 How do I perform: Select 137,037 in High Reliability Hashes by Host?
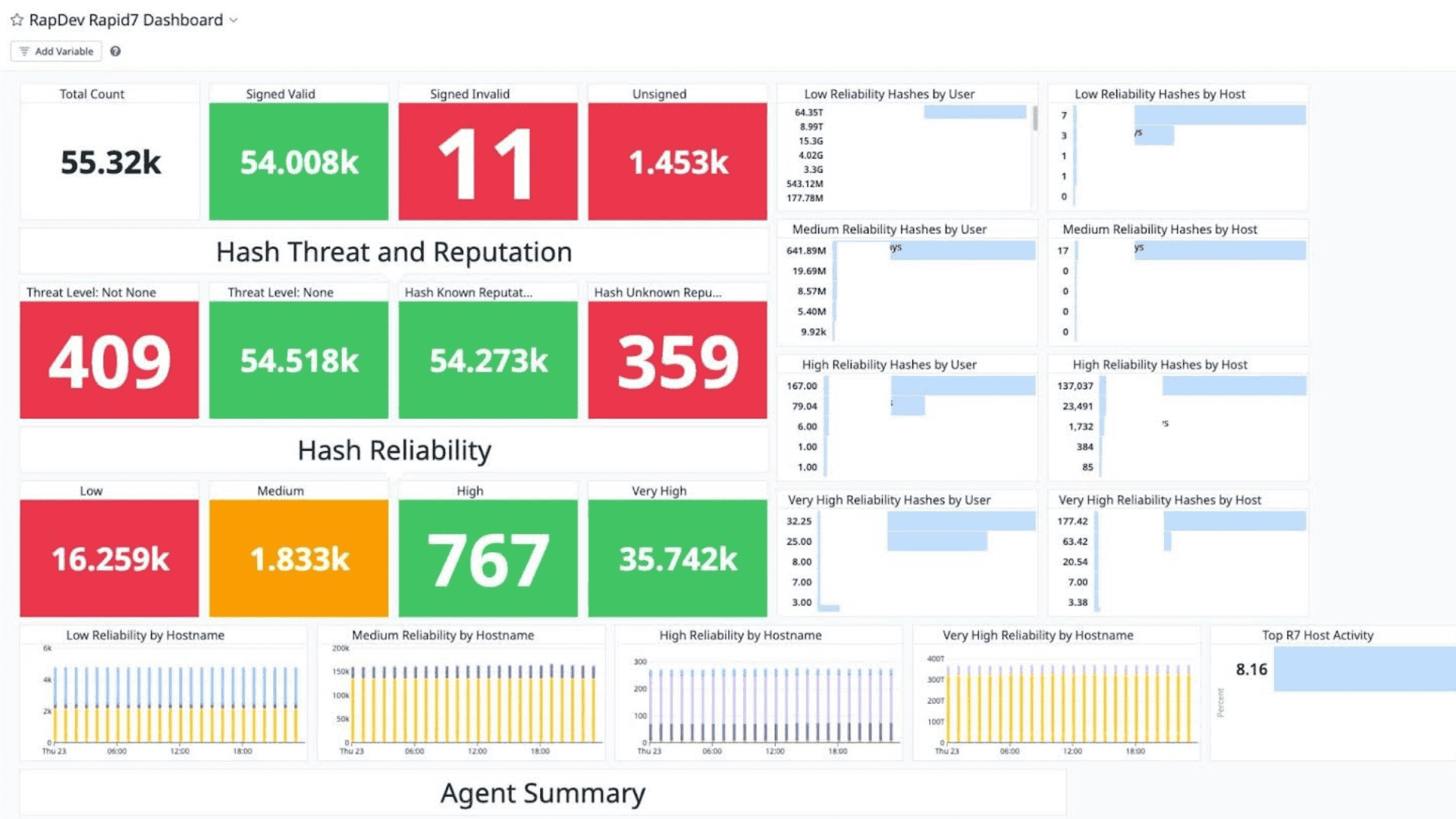(1075, 386)
